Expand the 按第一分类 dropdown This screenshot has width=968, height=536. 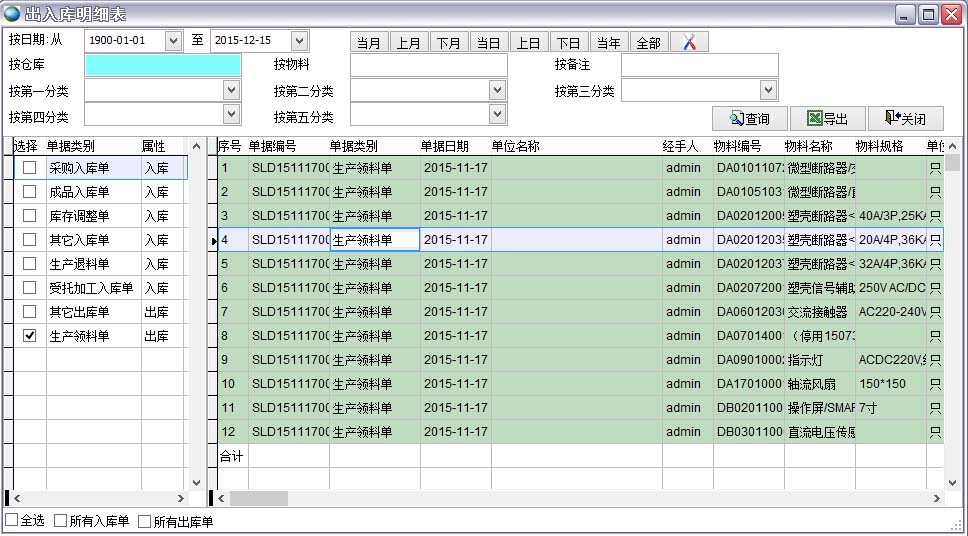tap(231, 90)
